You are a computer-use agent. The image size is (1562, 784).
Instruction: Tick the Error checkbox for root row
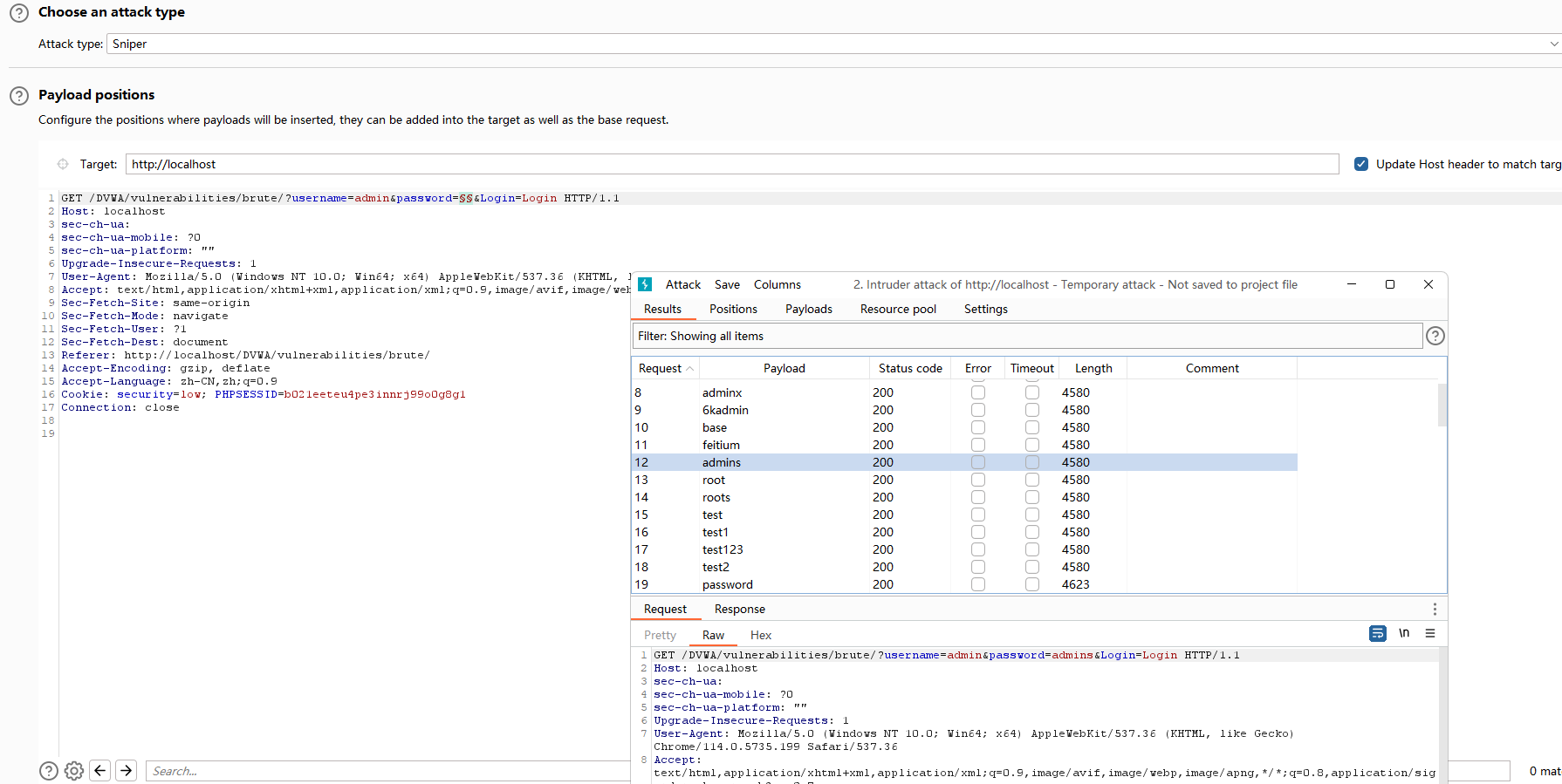point(978,480)
